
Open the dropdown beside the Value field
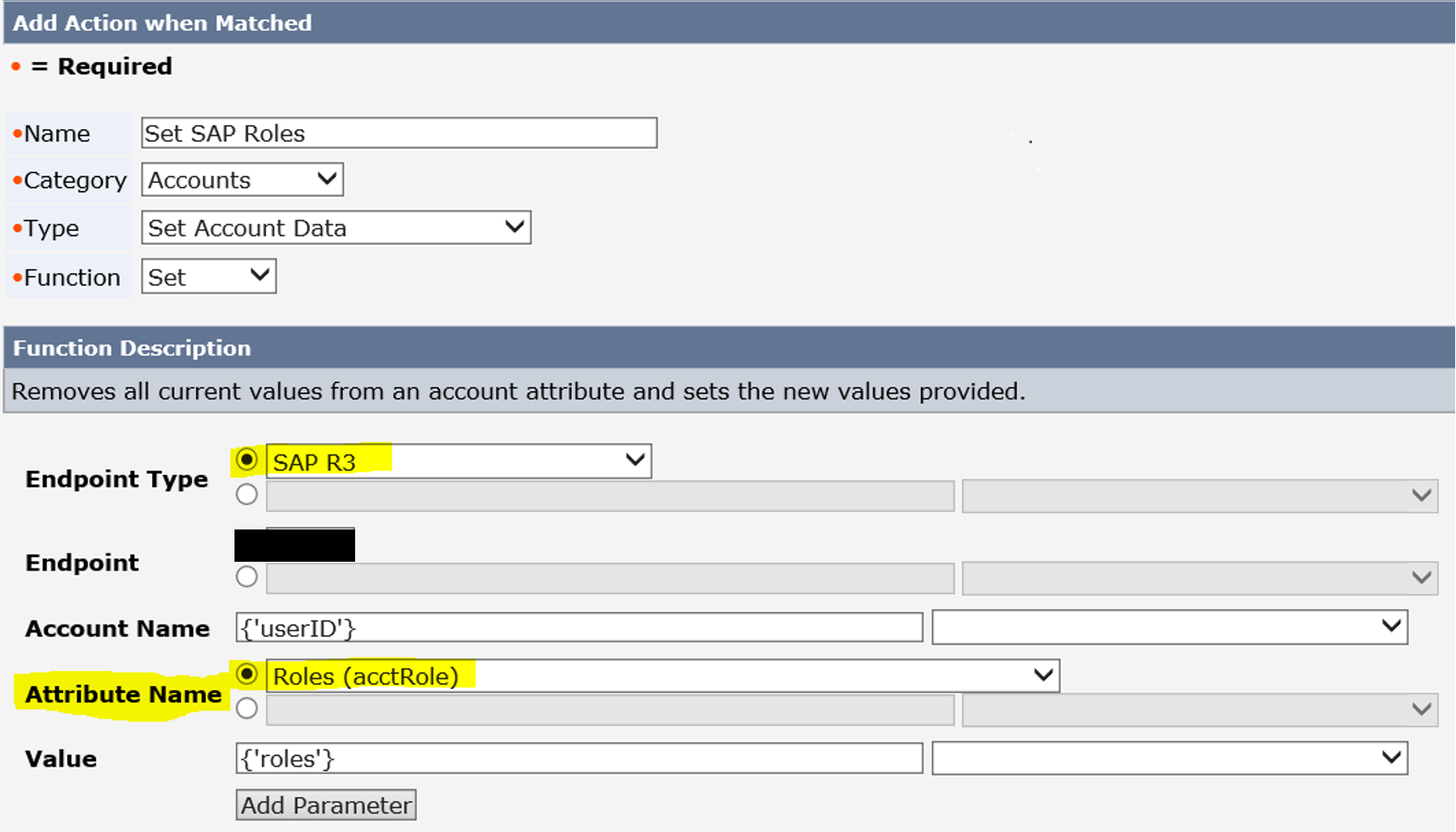click(1169, 758)
